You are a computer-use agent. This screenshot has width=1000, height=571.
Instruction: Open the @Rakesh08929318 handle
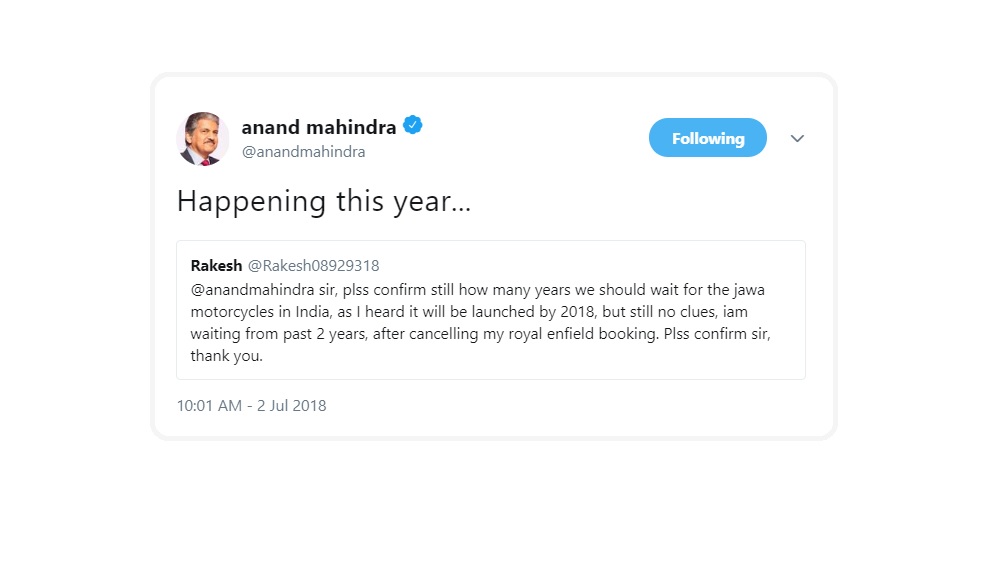coord(313,265)
